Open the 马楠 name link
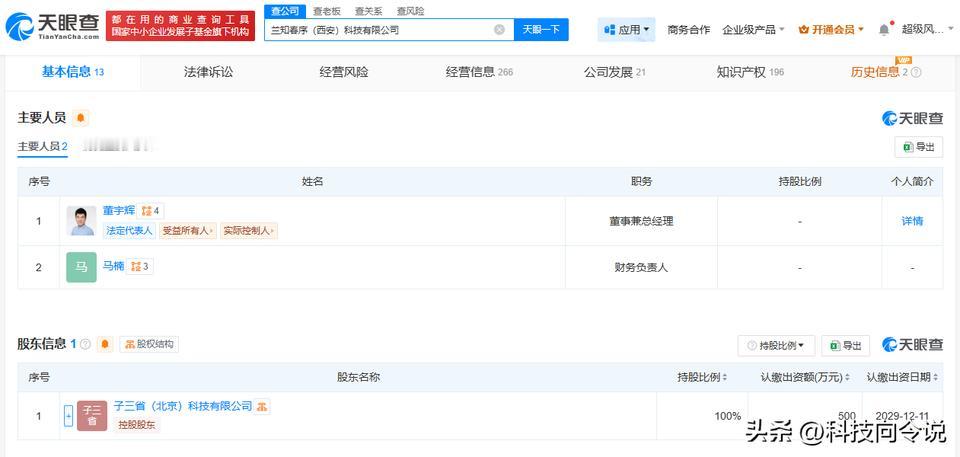This screenshot has height=457, width=960. click(x=113, y=266)
